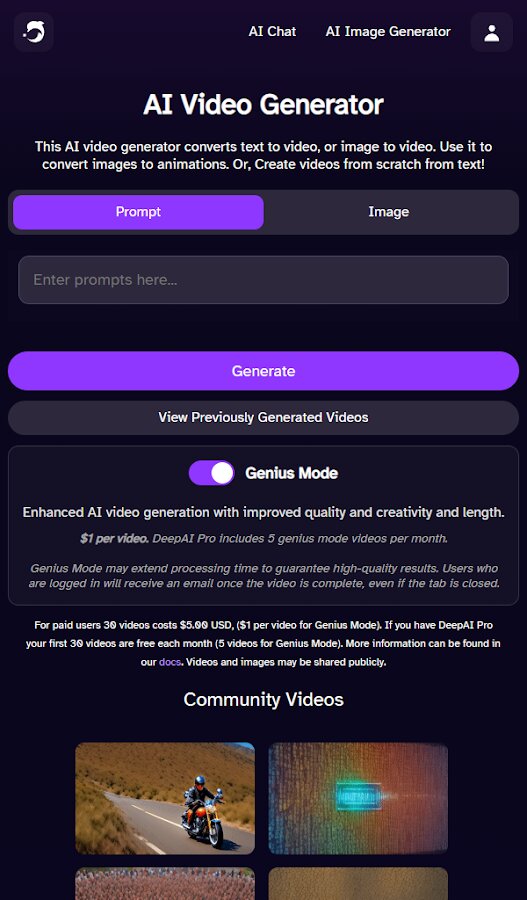
Task: Open the bottom-left partially visible video thumbnail
Action: coord(165,884)
